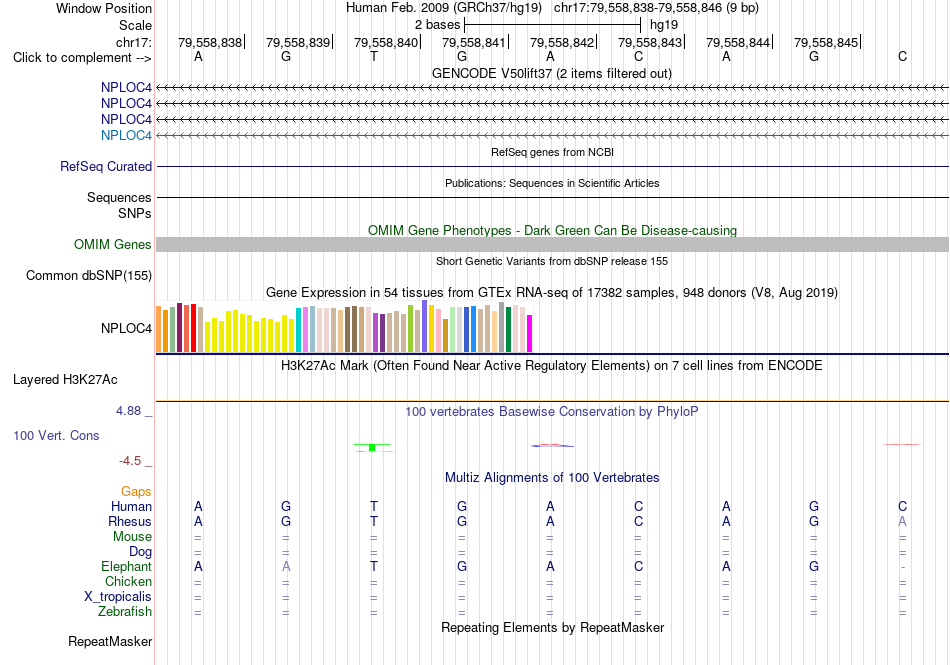Click the Zebrafish species label

125,612
